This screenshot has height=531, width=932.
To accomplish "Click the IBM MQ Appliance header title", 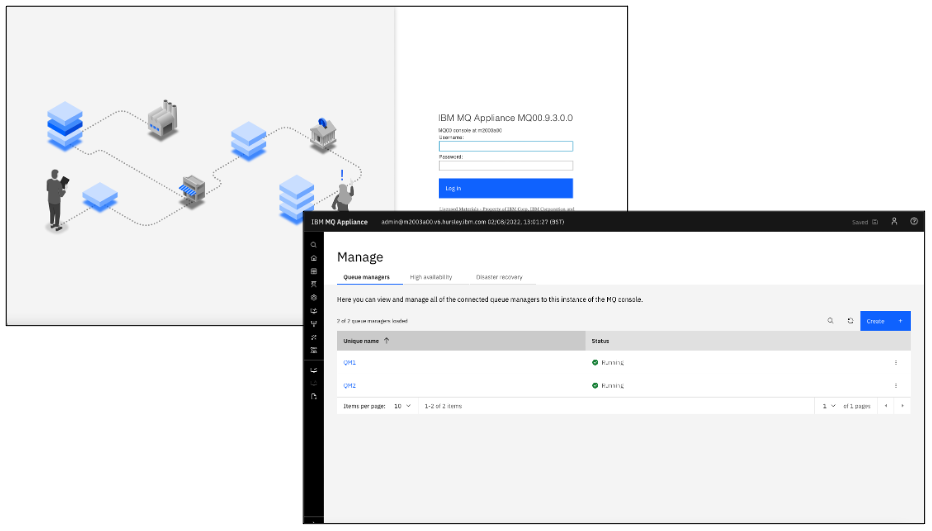I will 339,222.
